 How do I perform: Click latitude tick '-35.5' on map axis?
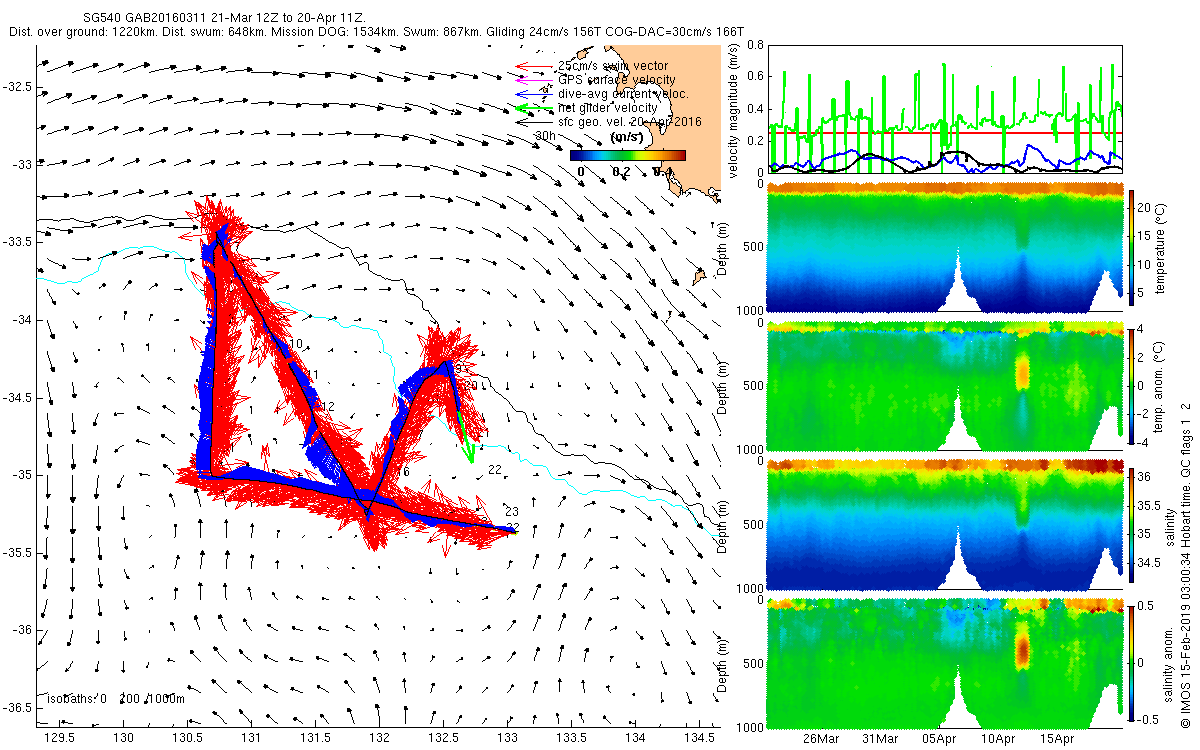click(x=17, y=552)
